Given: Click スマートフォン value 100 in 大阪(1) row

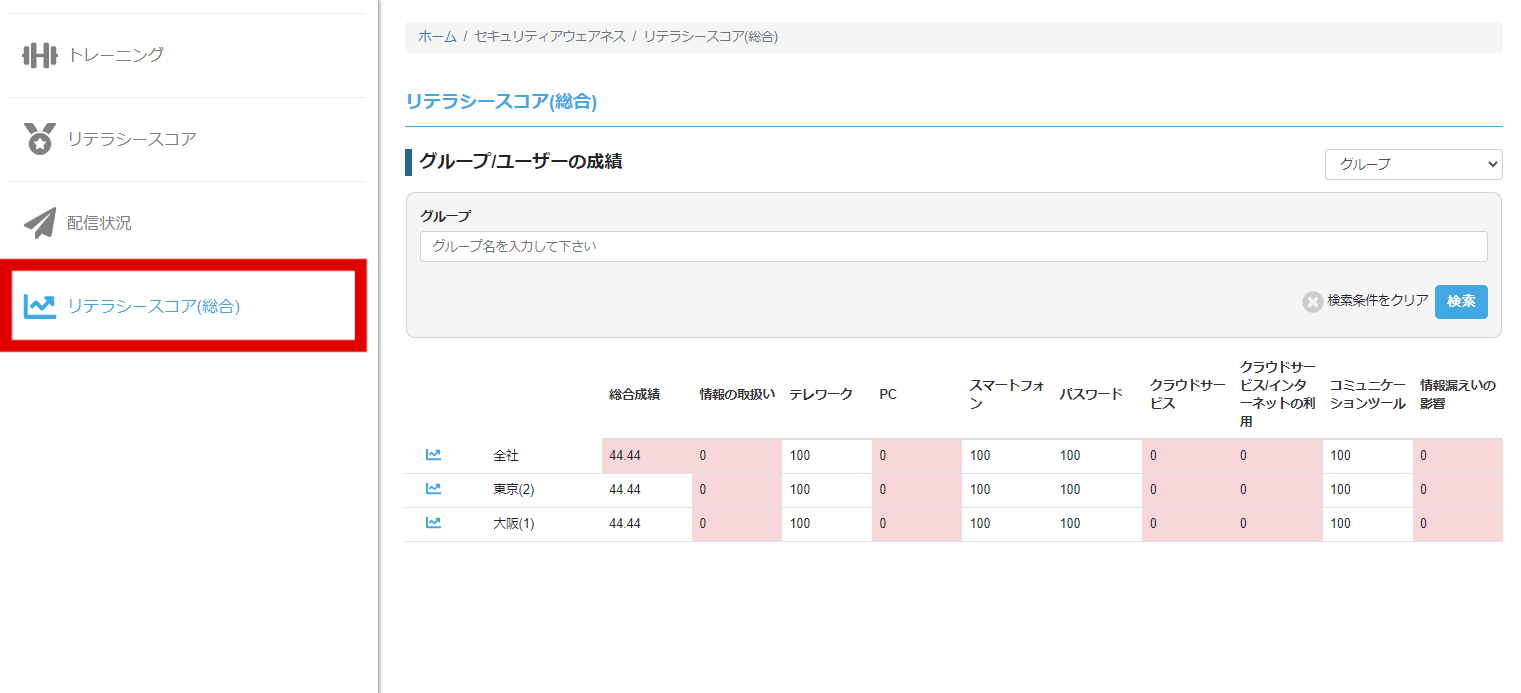Looking at the screenshot, I should pyautogui.click(x=980, y=523).
